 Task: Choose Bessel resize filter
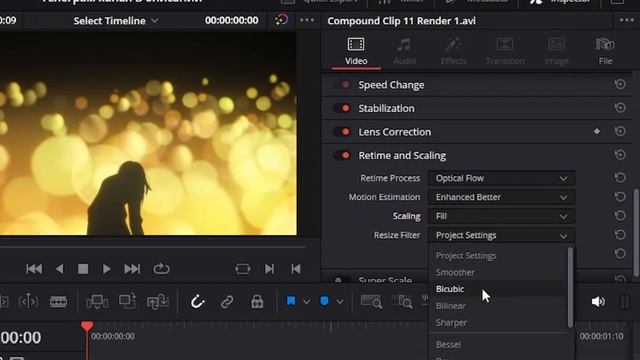448,344
